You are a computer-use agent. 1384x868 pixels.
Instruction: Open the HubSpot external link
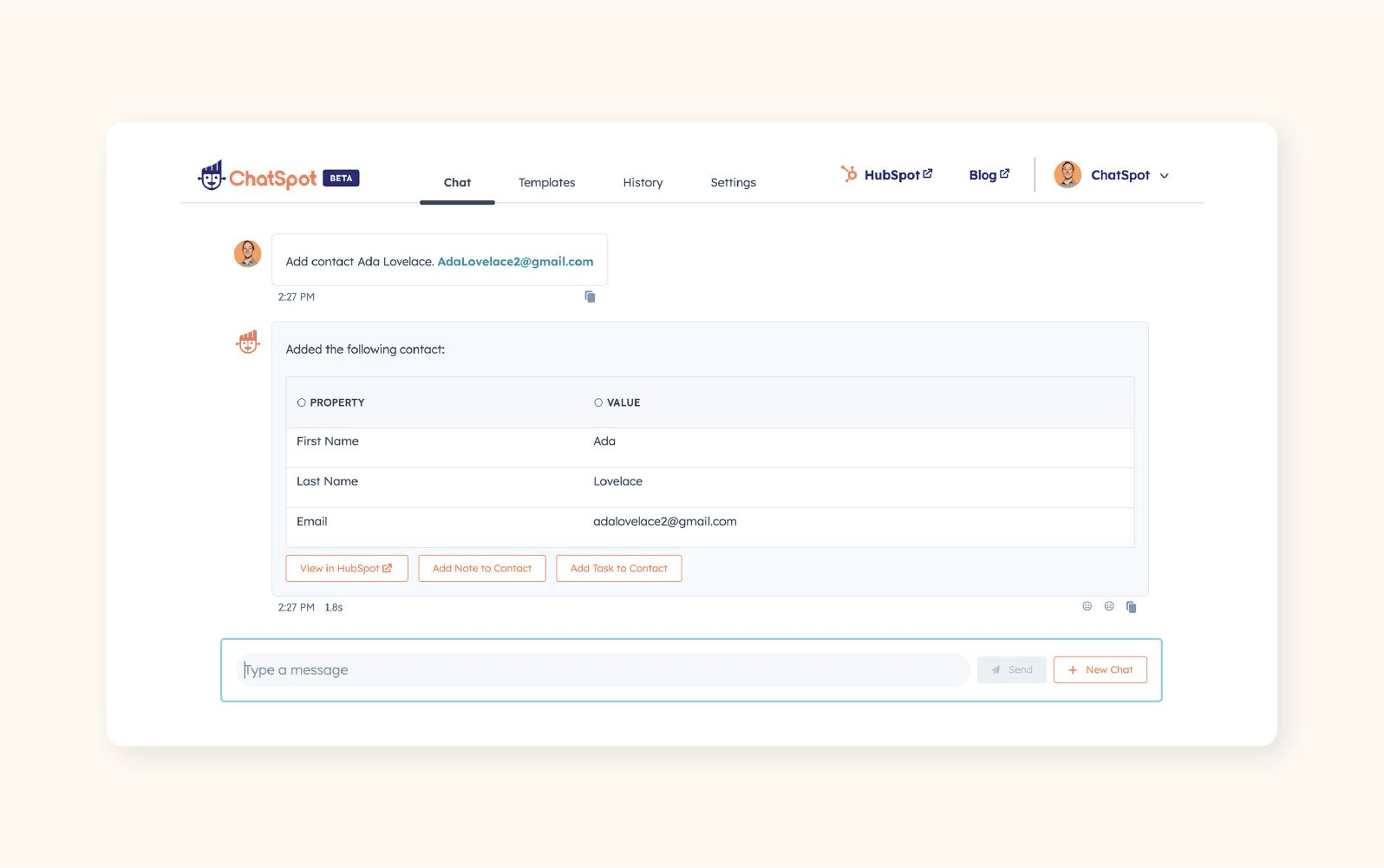(886, 174)
